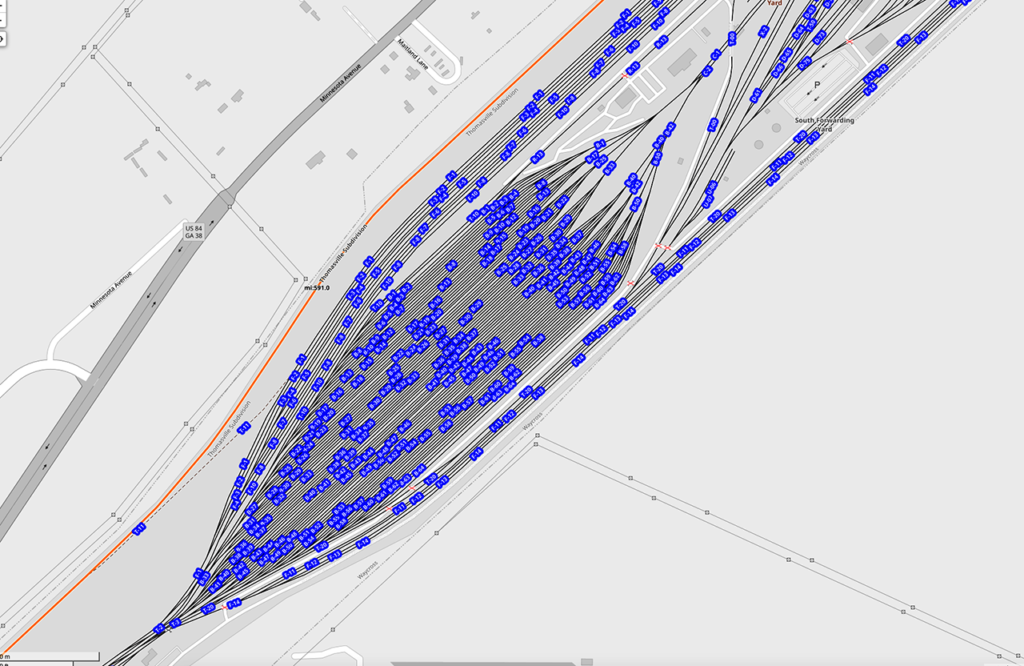Click the isolated blue marker on the orange line

pos(139,528)
